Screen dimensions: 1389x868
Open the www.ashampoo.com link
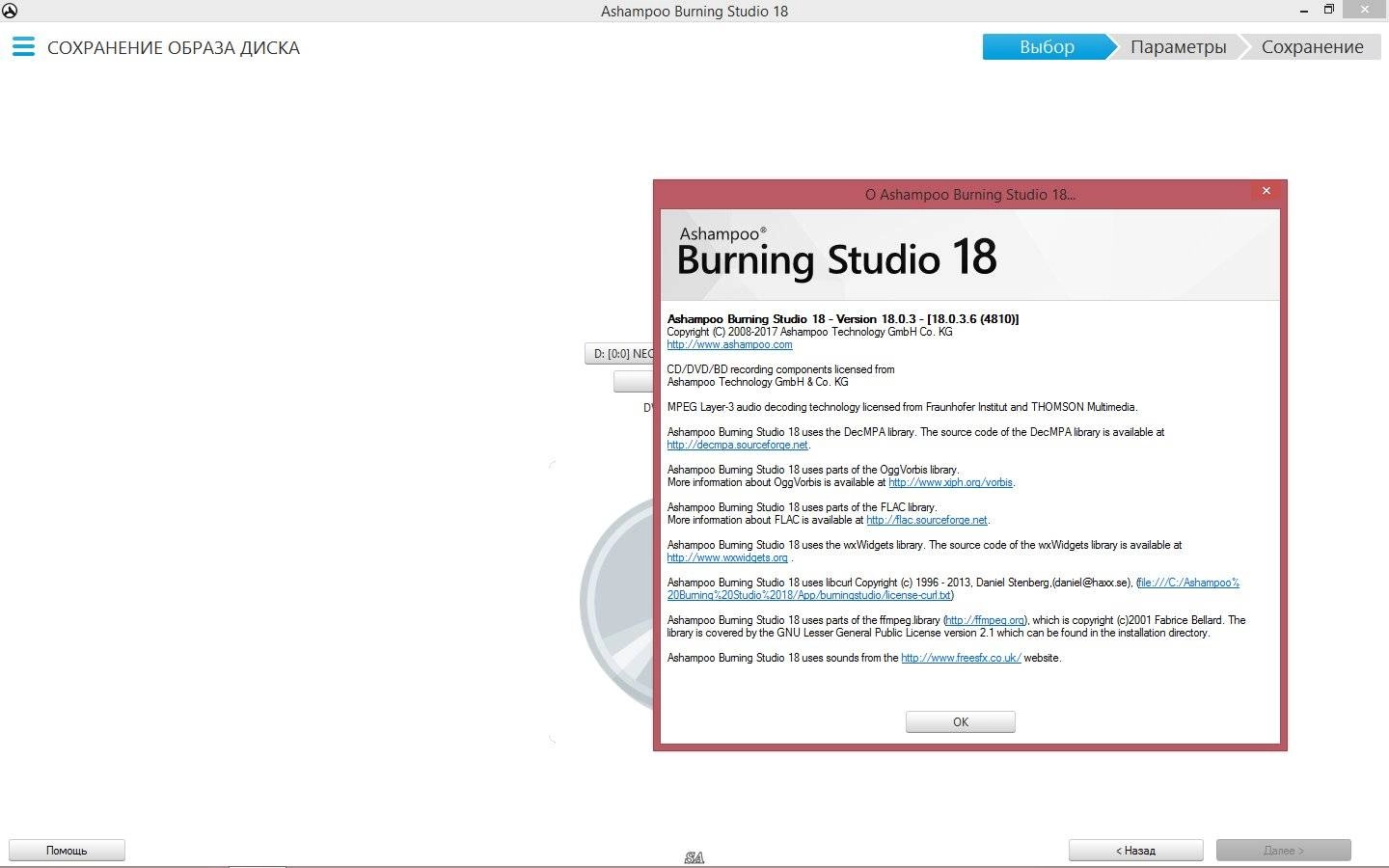pos(729,344)
